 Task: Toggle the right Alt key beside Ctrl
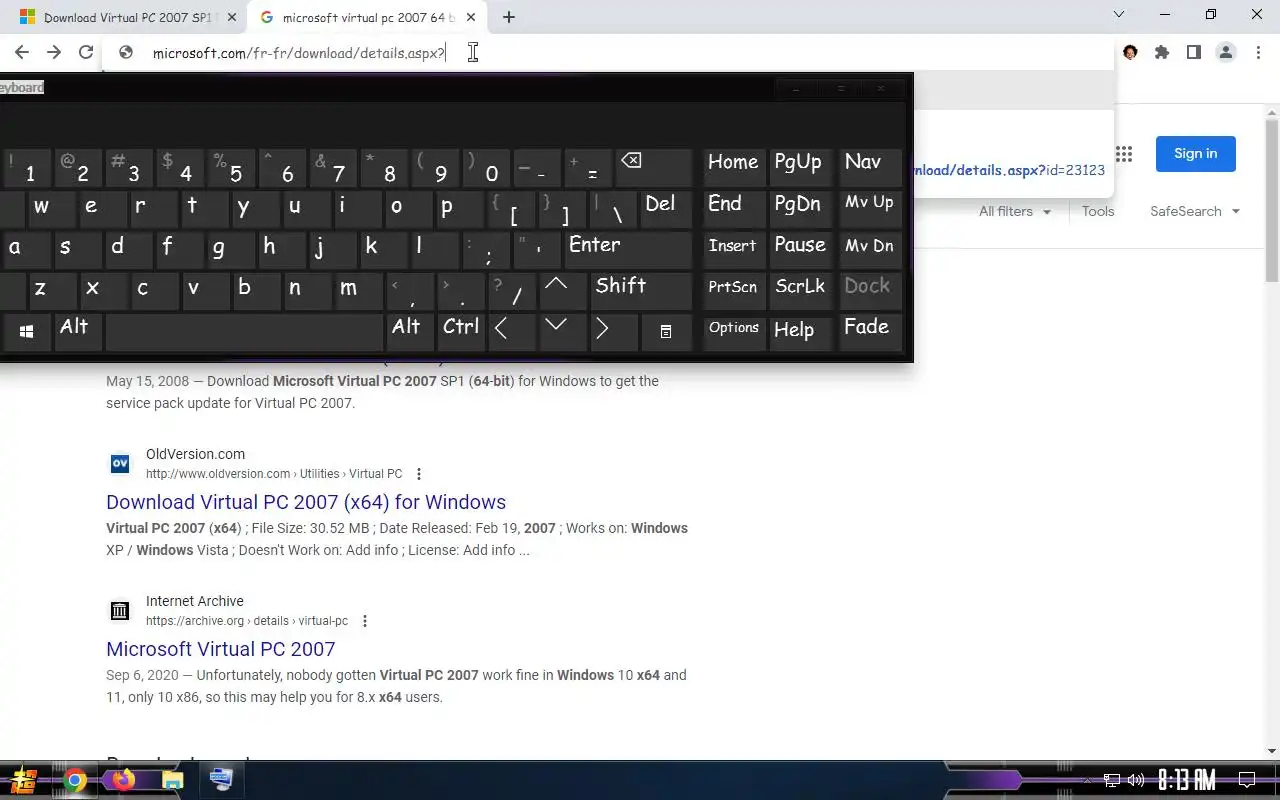[x=409, y=331]
